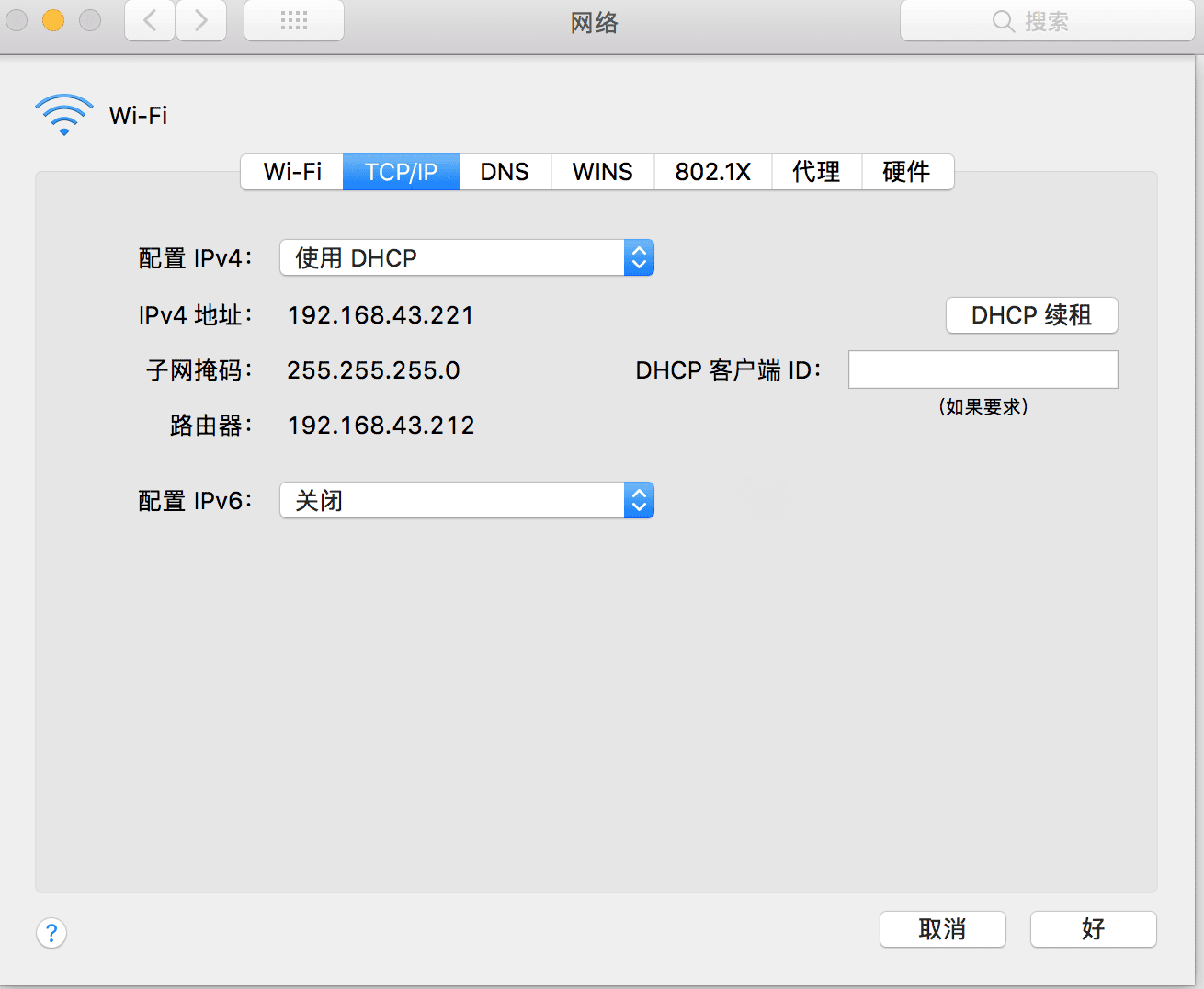Open the 配置 IPv4 dropdown

coord(467,257)
